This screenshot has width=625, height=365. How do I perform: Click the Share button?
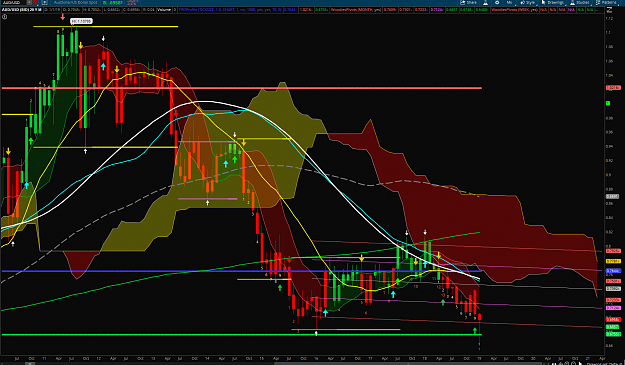(x=468, y=2)
